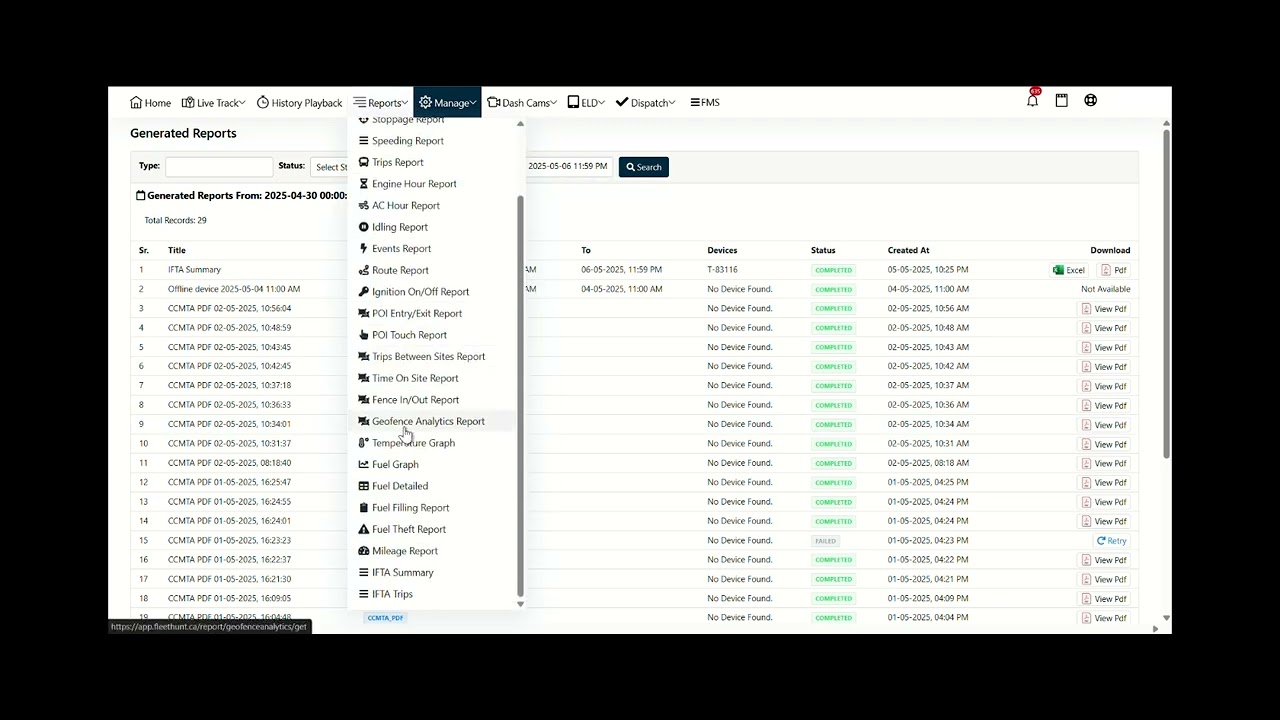Screen dimensions: 1280x720
Task: Click the Route Report route icon
Action: pyautogui.click(x=364, y=270)
